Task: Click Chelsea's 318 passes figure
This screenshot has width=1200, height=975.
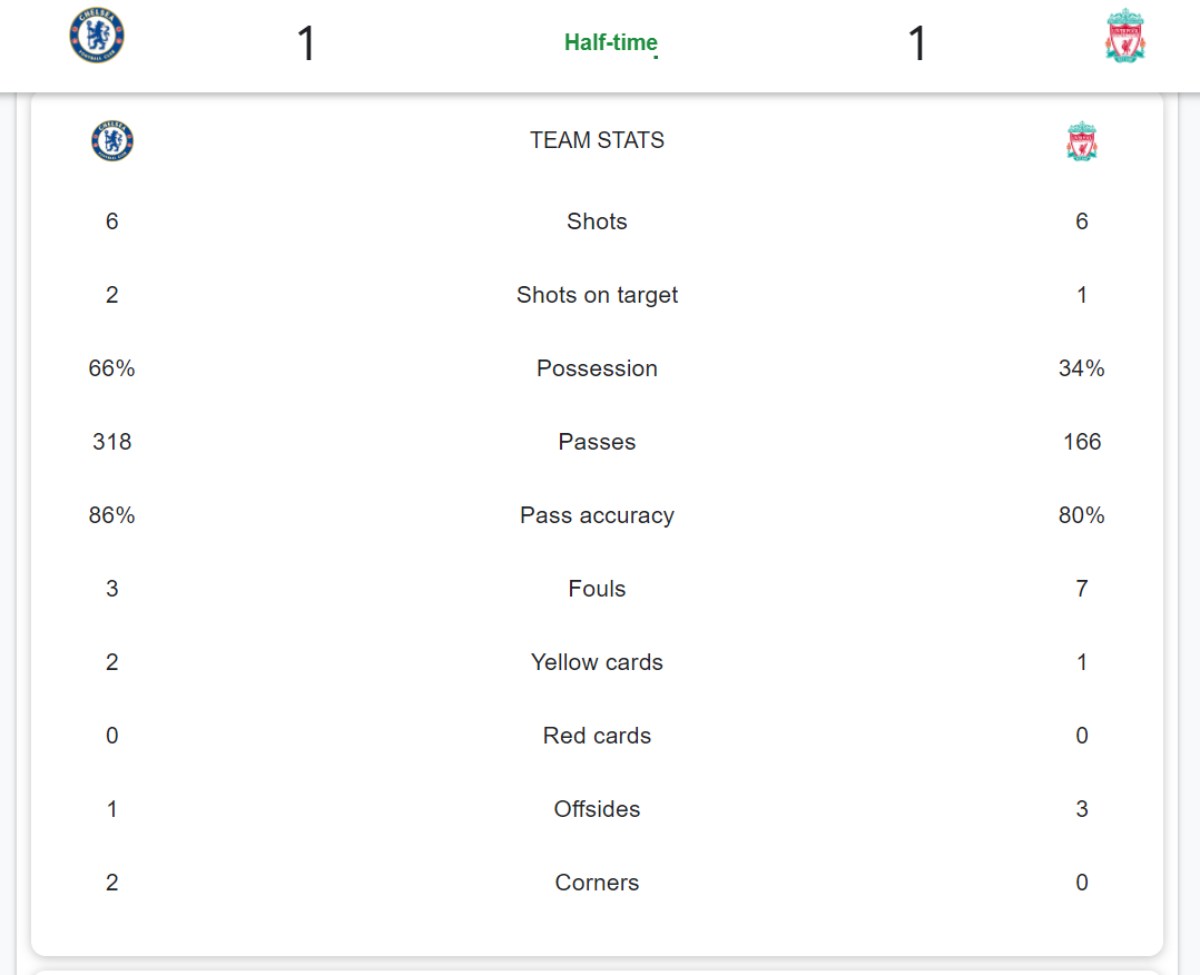Action: click(x=112, y=442)
